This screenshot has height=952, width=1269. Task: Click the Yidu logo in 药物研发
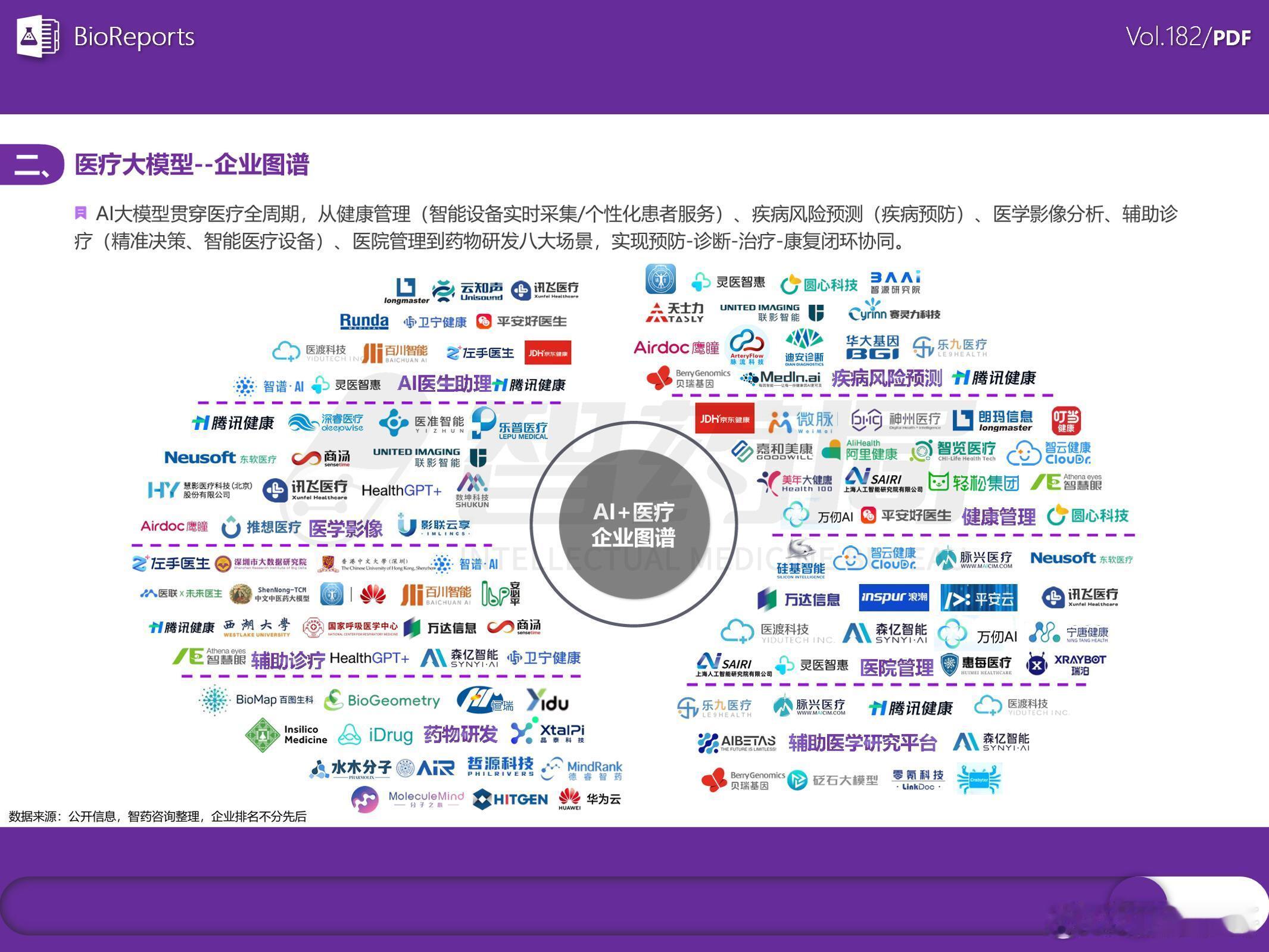(547, 701)
